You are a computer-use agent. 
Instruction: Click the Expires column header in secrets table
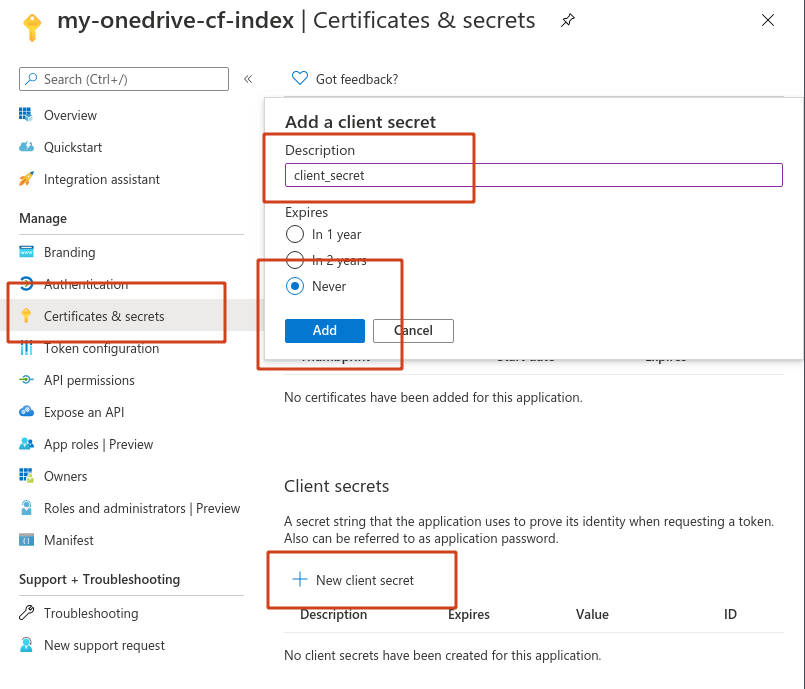469,615
